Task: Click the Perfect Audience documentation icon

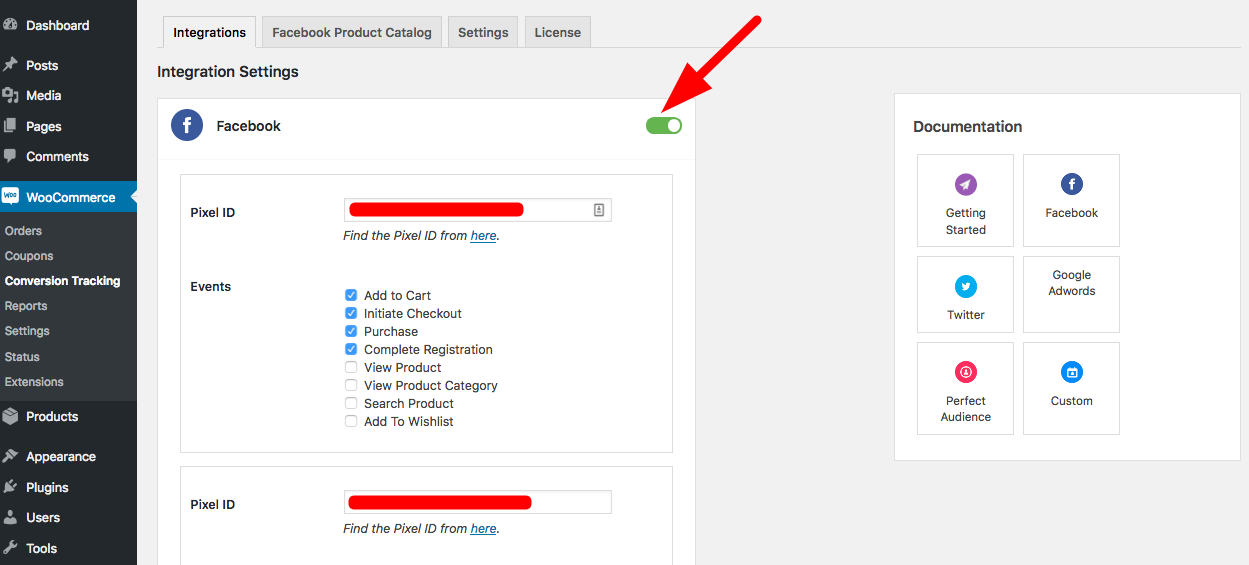Action: [x=965, y=372]
